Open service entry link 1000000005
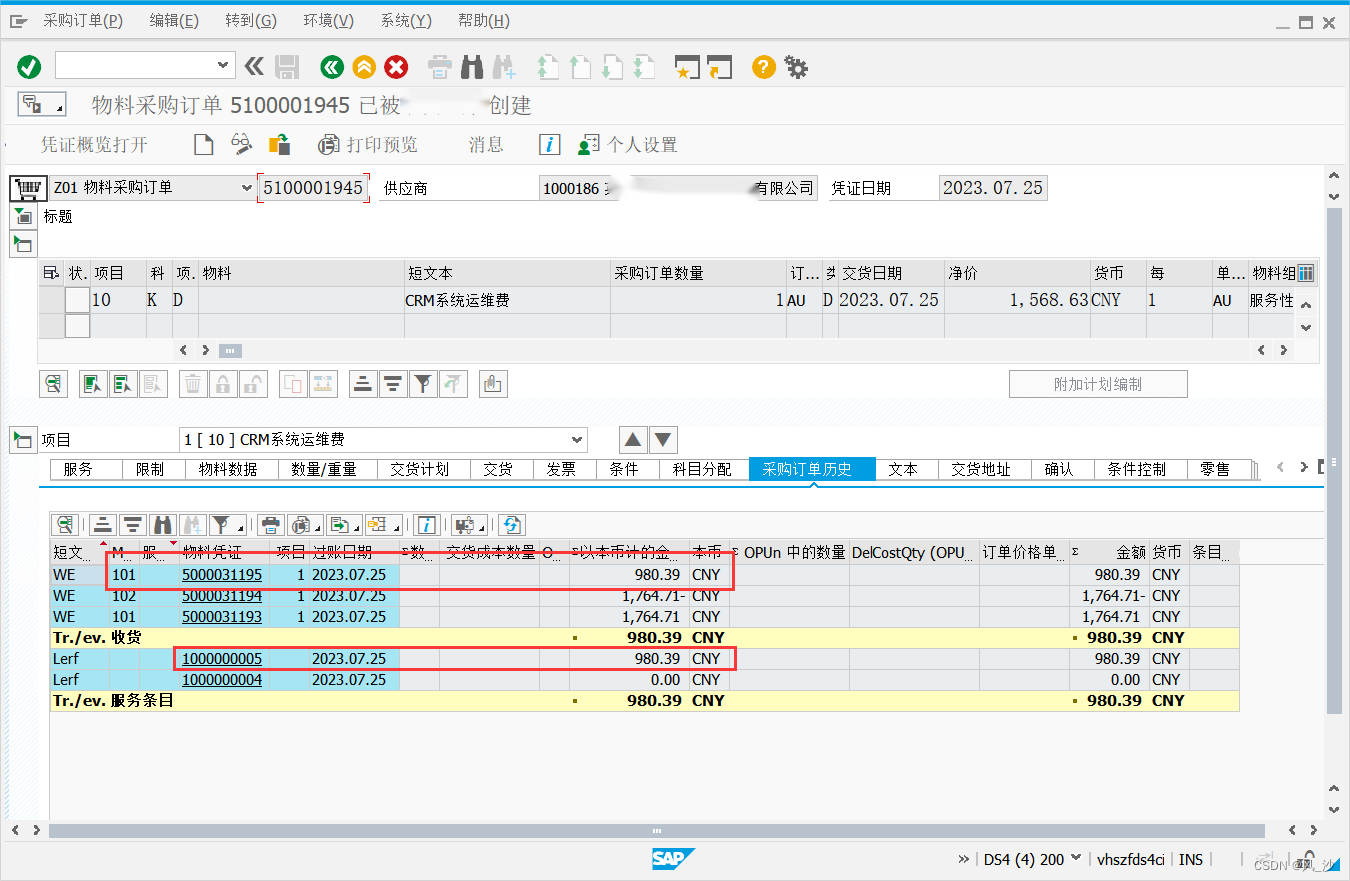This screenshot has width=1350, height=881. 222,659
